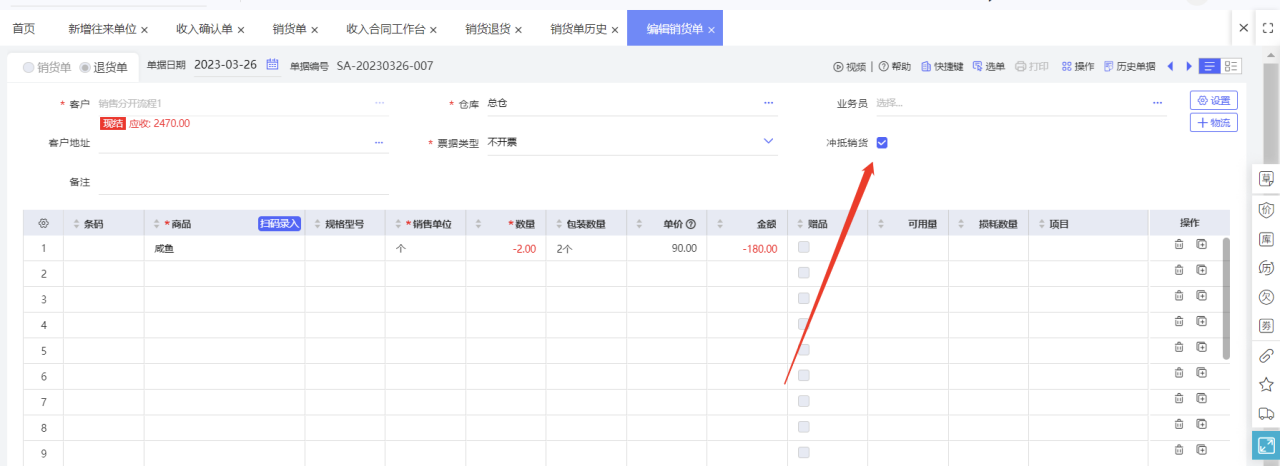
Task: Click the table vertical scrollbar
Action: coord(1227,298)
